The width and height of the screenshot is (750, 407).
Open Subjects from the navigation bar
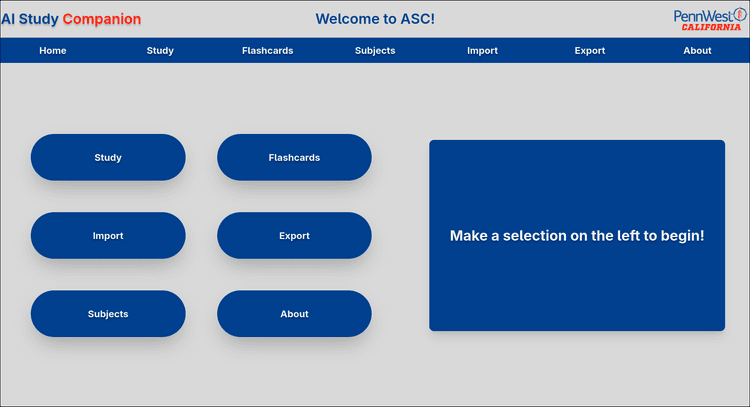(375, 51)
